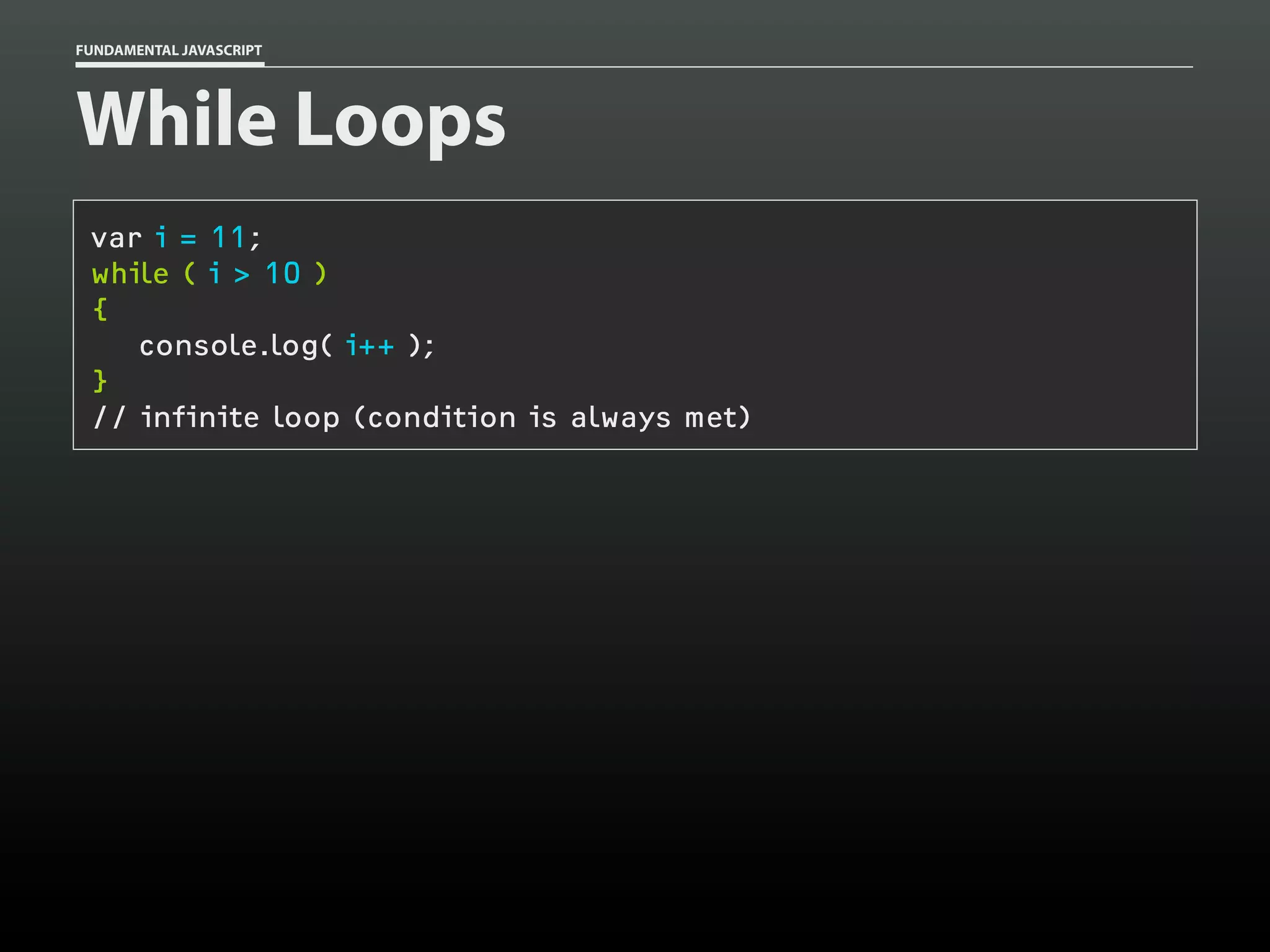The image size is (1270, 952).
Task: Click variable i in the var declaration
Action: pyautogui.click(x=161, y=237)
